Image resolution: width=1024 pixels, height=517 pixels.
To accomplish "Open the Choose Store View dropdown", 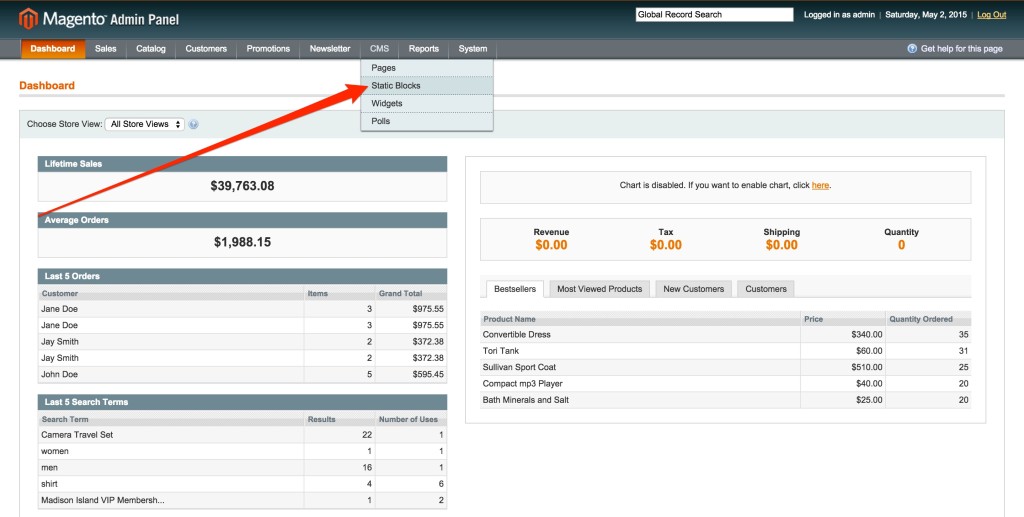I will tap(145, 124).
